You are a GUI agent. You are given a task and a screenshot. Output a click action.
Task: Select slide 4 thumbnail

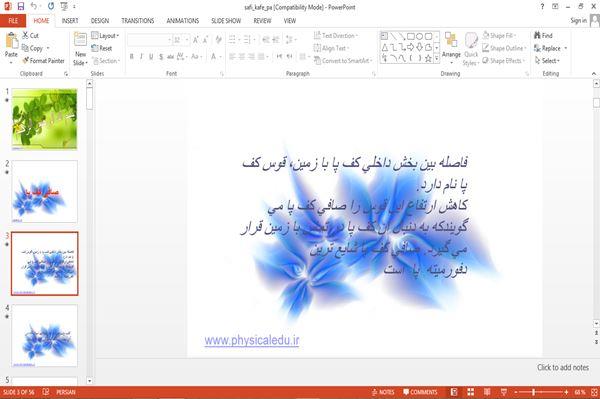44,335
